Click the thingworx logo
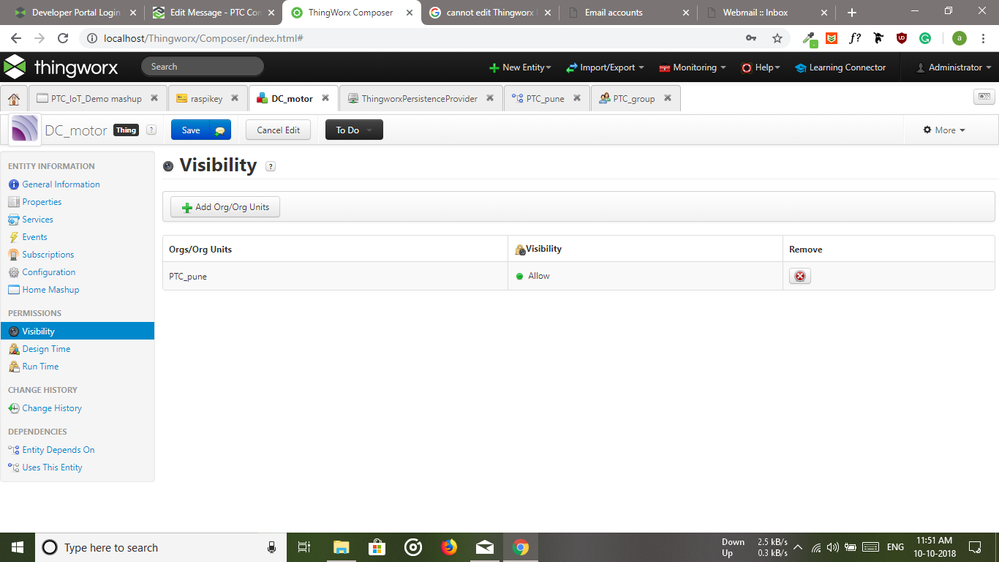This screenshot has height=562, width=999. coord(61,67)
